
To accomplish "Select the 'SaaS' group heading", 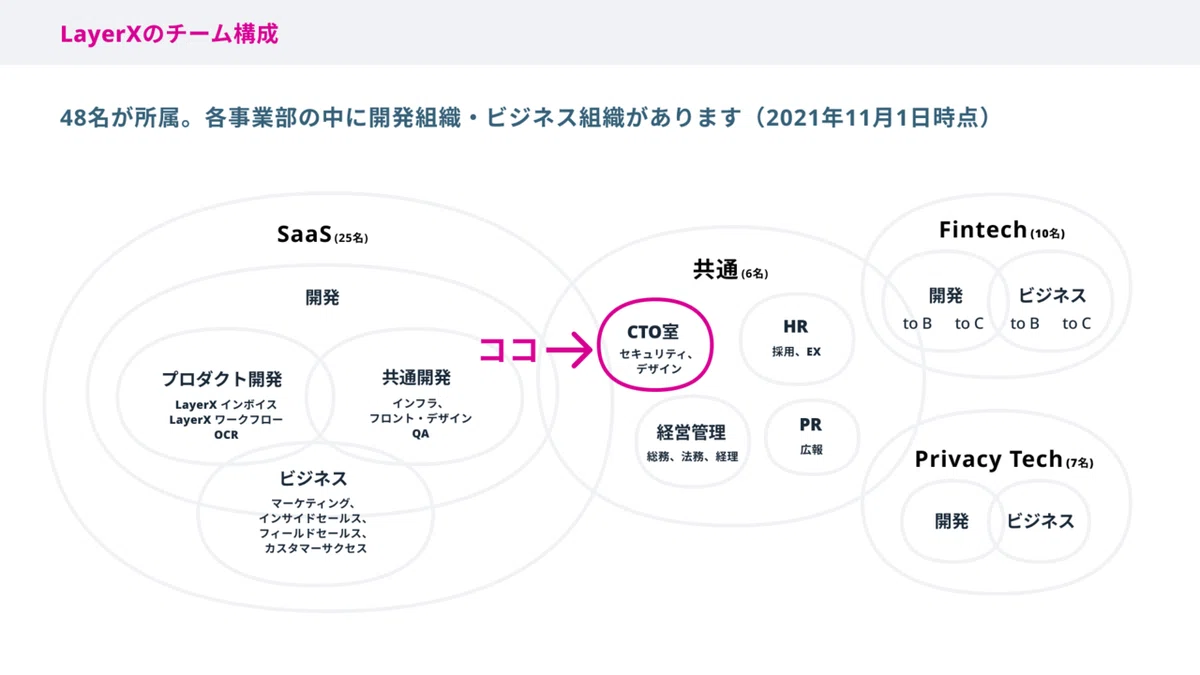I will 304,234.
